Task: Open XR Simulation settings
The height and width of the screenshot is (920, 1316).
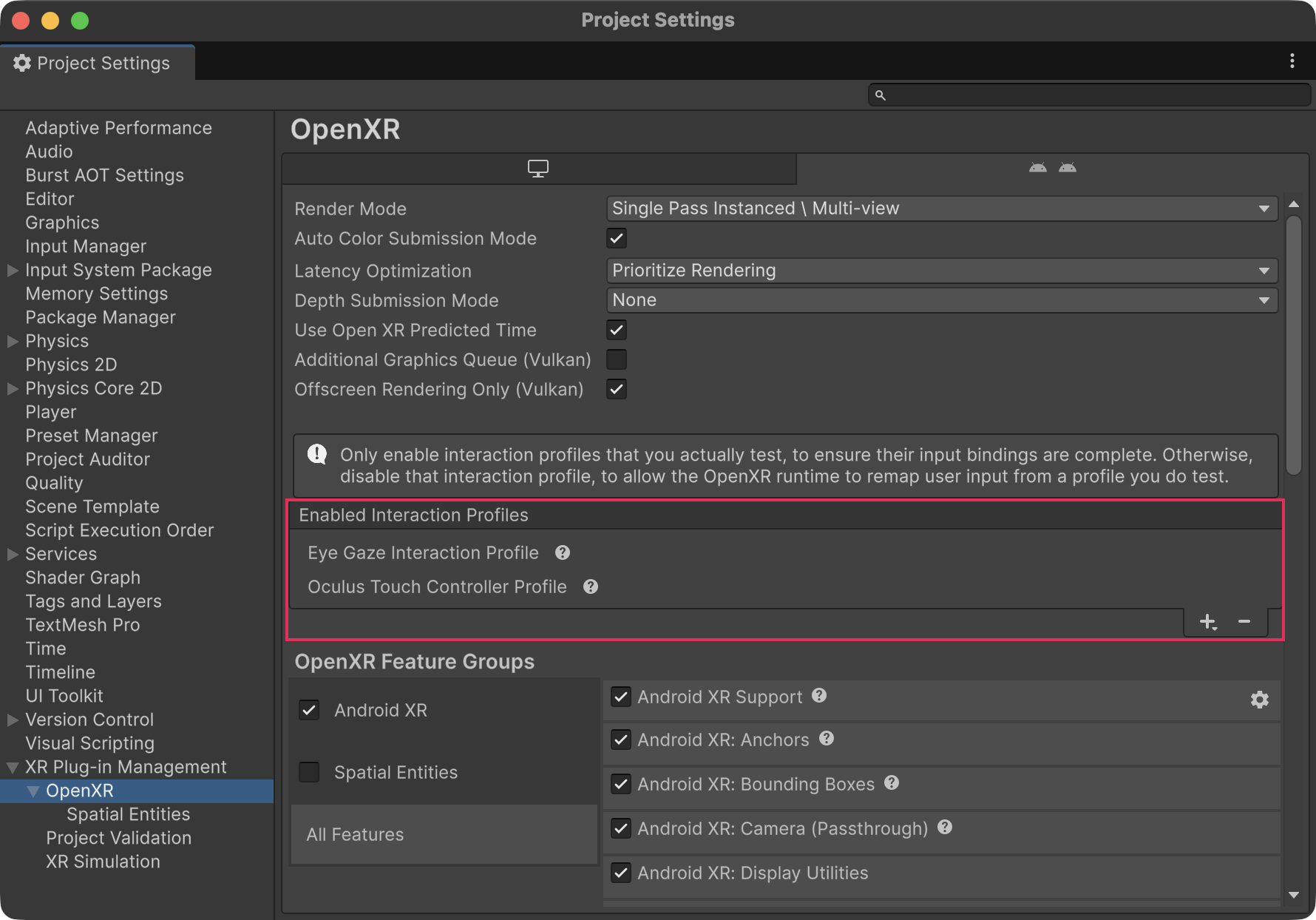Action: point(103,862)
